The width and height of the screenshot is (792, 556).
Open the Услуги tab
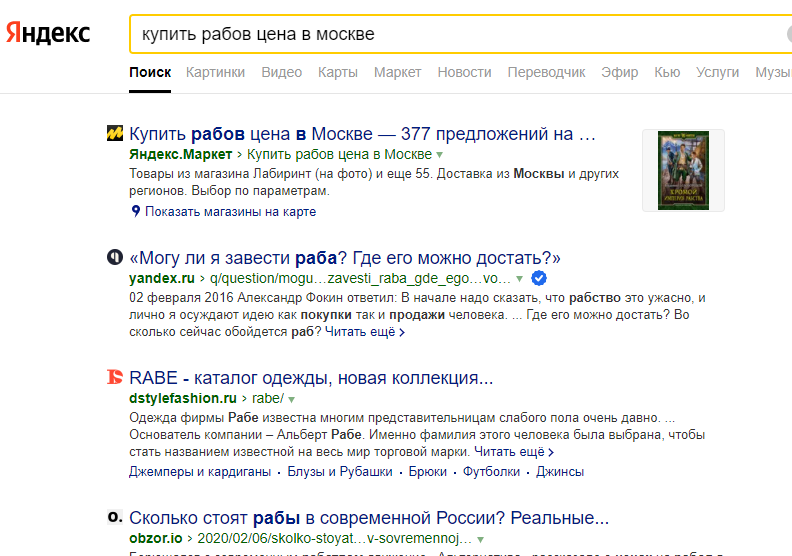click(x=717, y=72)
